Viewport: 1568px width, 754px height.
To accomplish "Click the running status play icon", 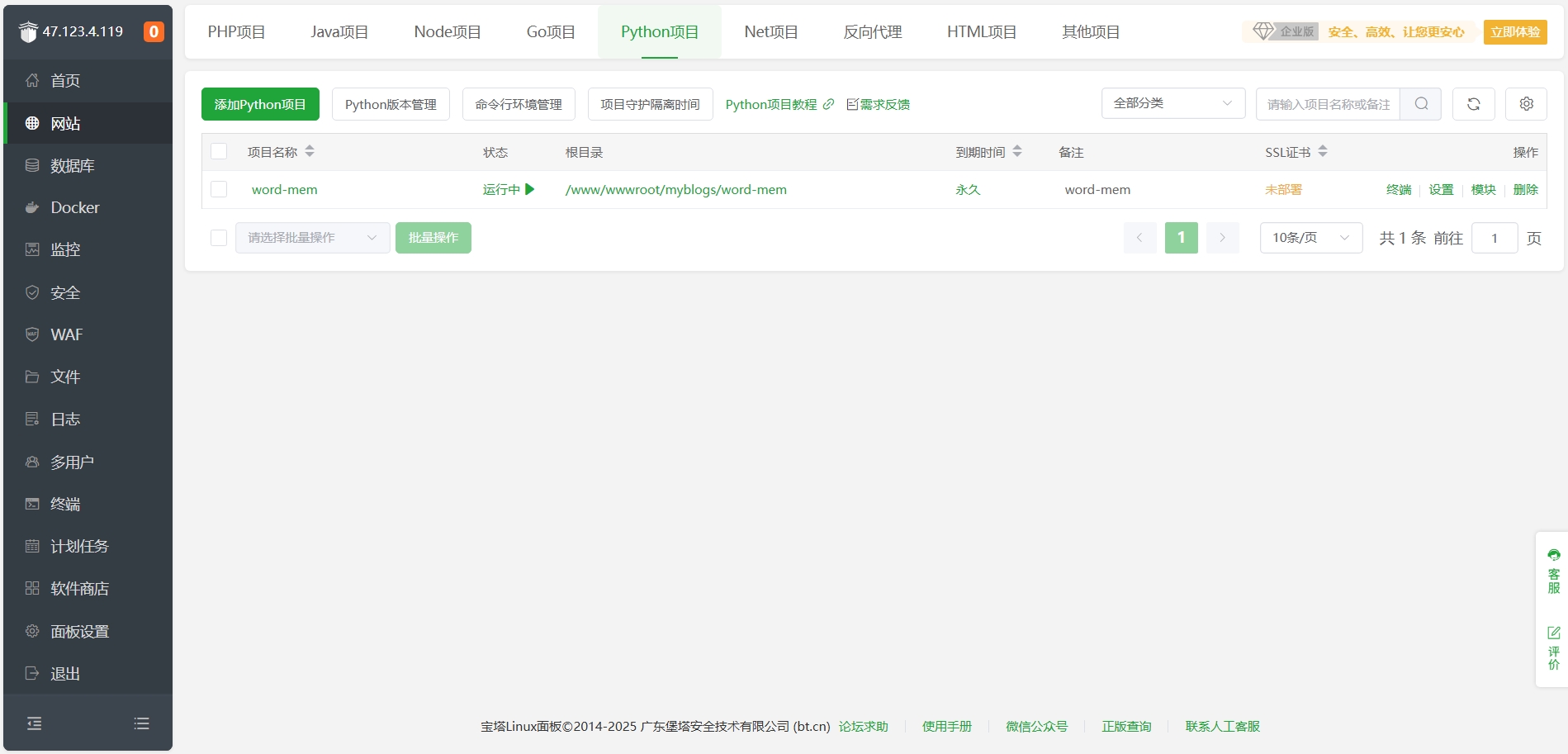I will (530, 189).
